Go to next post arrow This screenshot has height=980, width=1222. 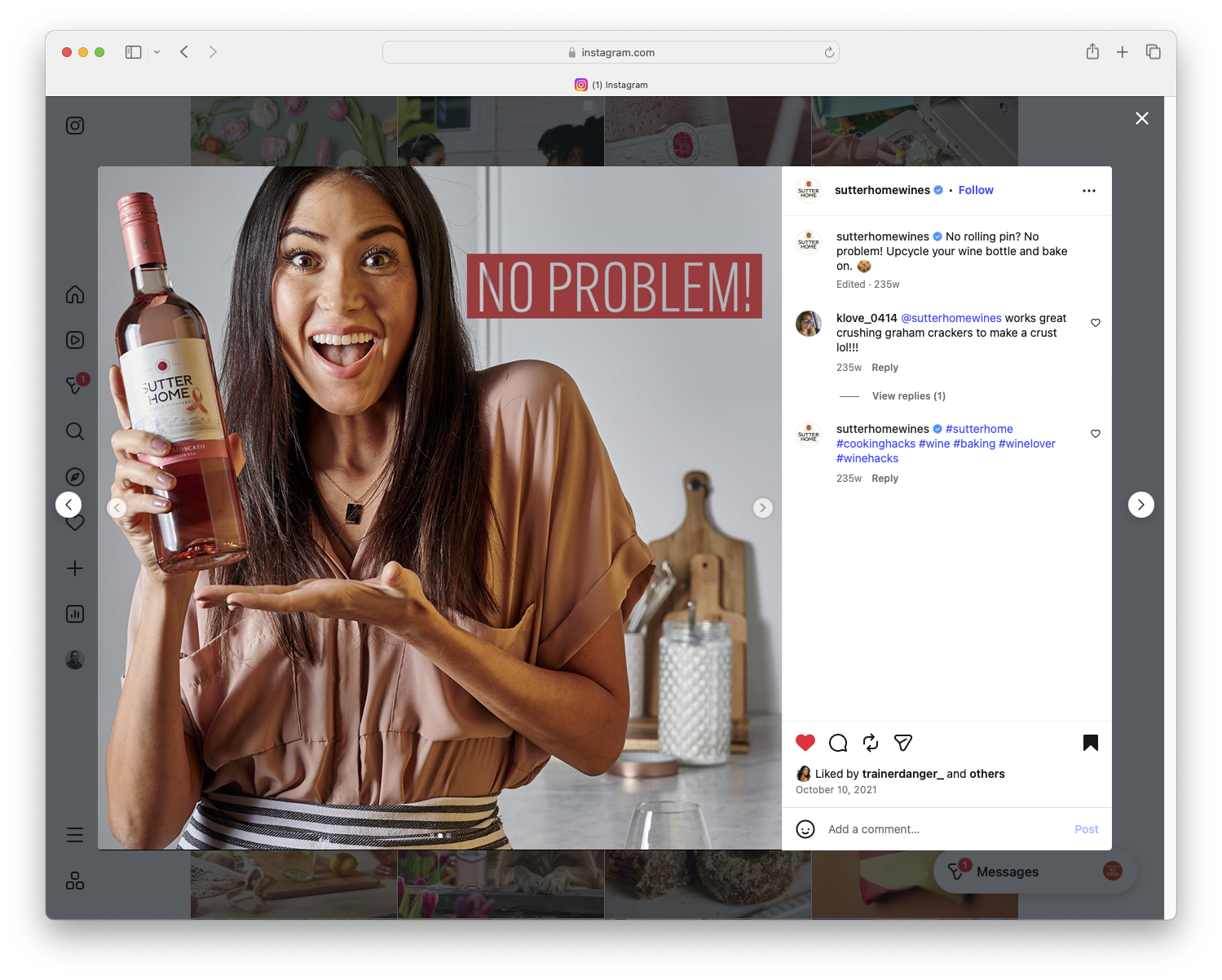(1141, 505)
